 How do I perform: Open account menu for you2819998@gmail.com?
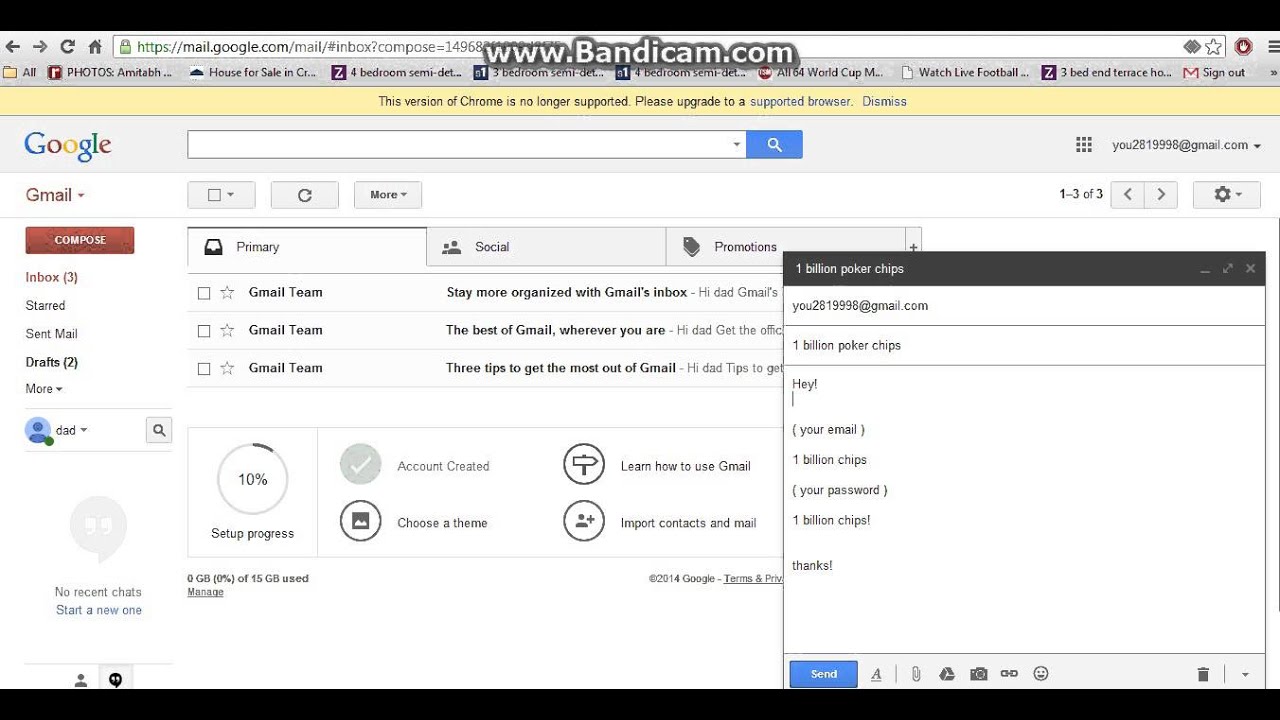click(x=1186, y=145)
